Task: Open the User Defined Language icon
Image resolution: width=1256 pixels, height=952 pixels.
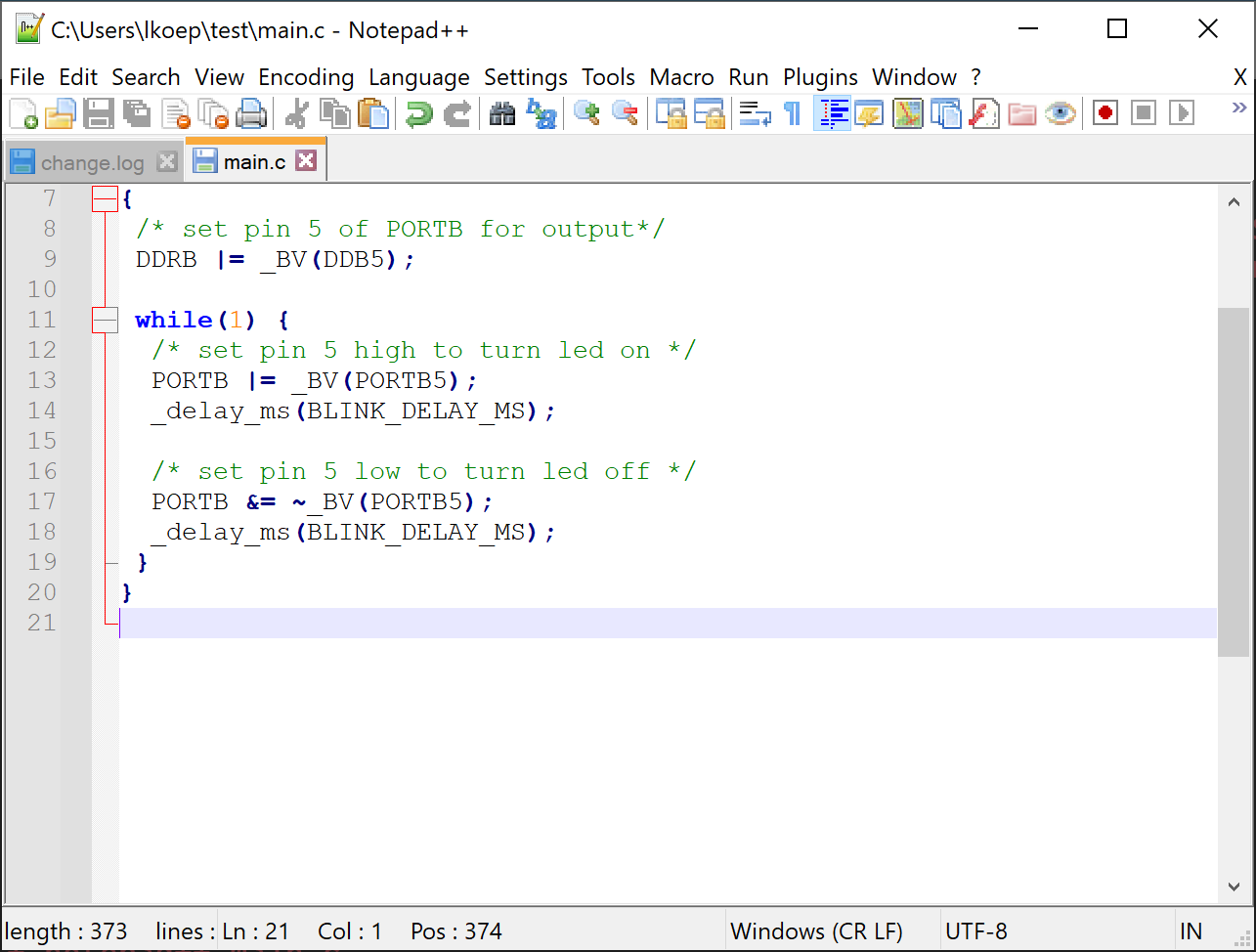Action: (x=869, y=113)
